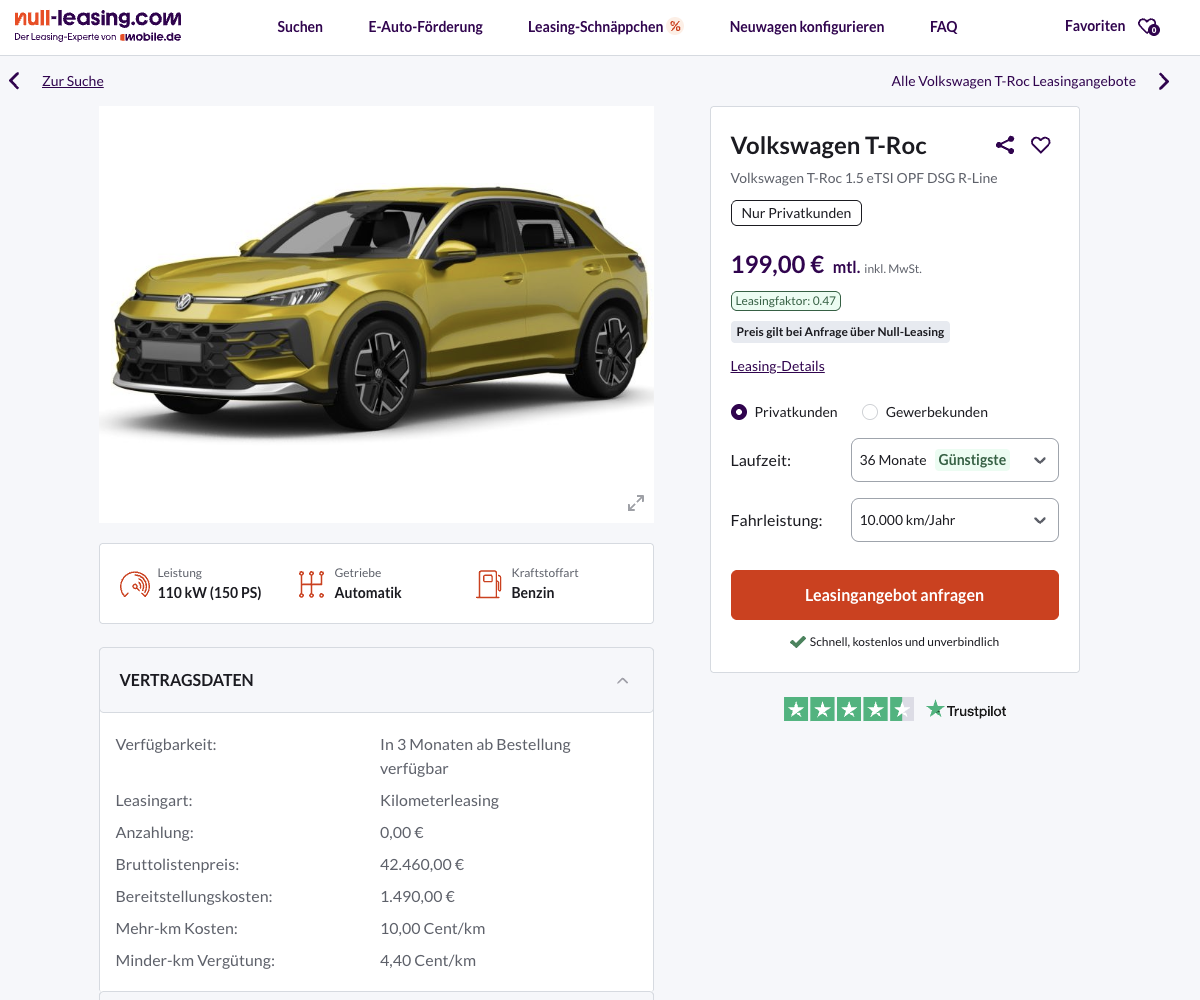Click the Trustpilot star rating

848,710
